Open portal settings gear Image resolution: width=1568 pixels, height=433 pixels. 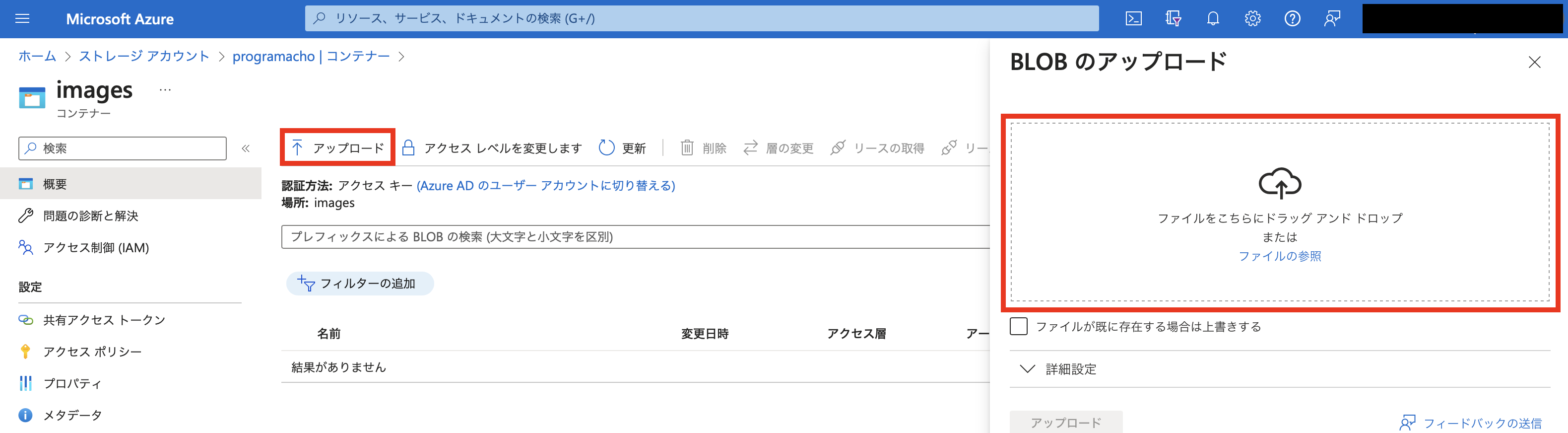1253,19
